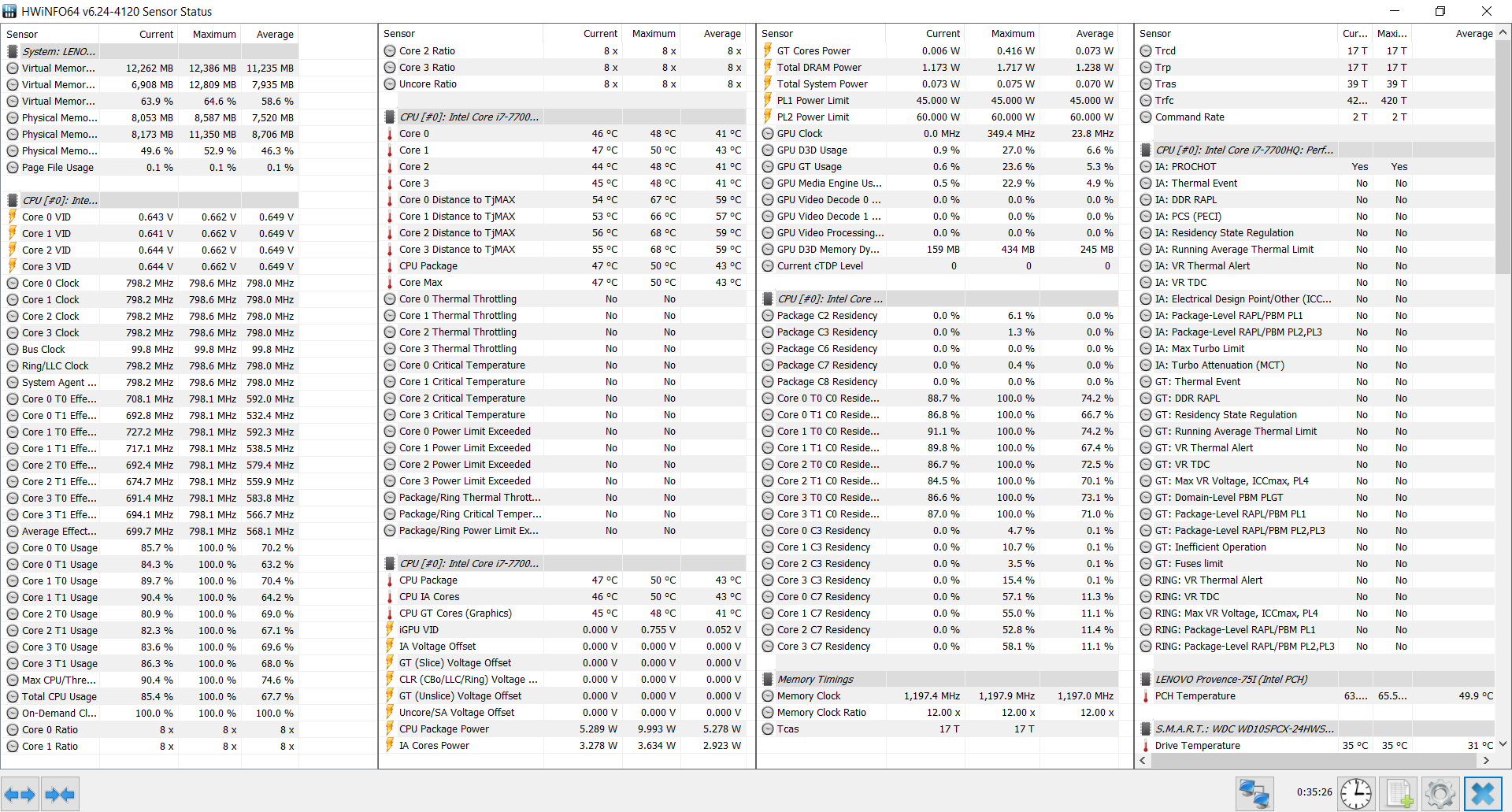Select the GPU Clock sensor row
This screenshot has width=1512, height=812.
pos(806,133)
